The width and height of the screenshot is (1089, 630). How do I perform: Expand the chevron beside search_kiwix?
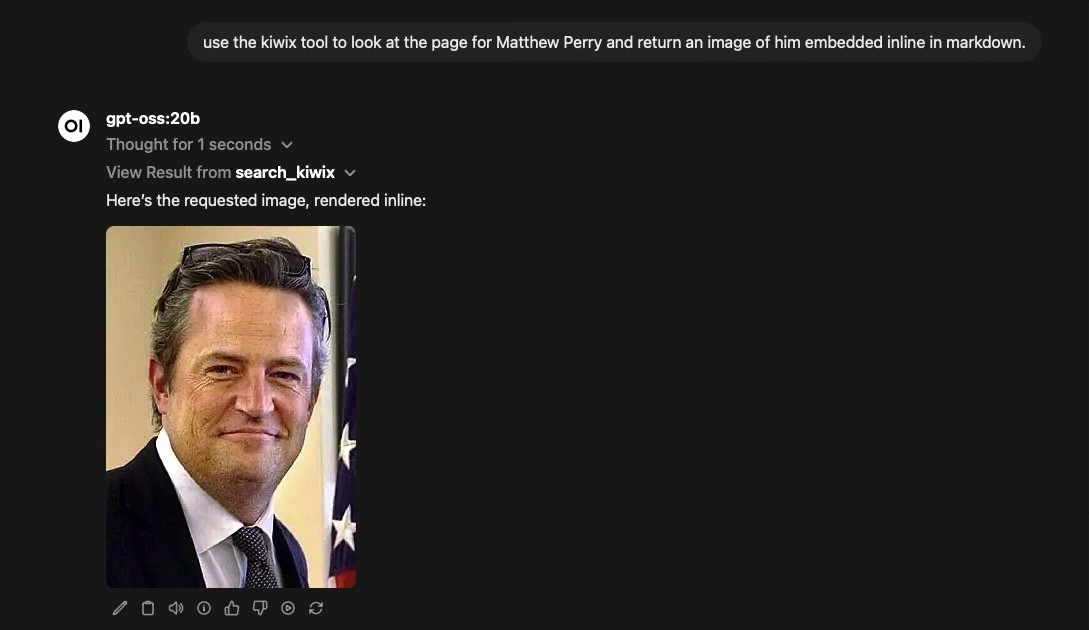point(350,173)
